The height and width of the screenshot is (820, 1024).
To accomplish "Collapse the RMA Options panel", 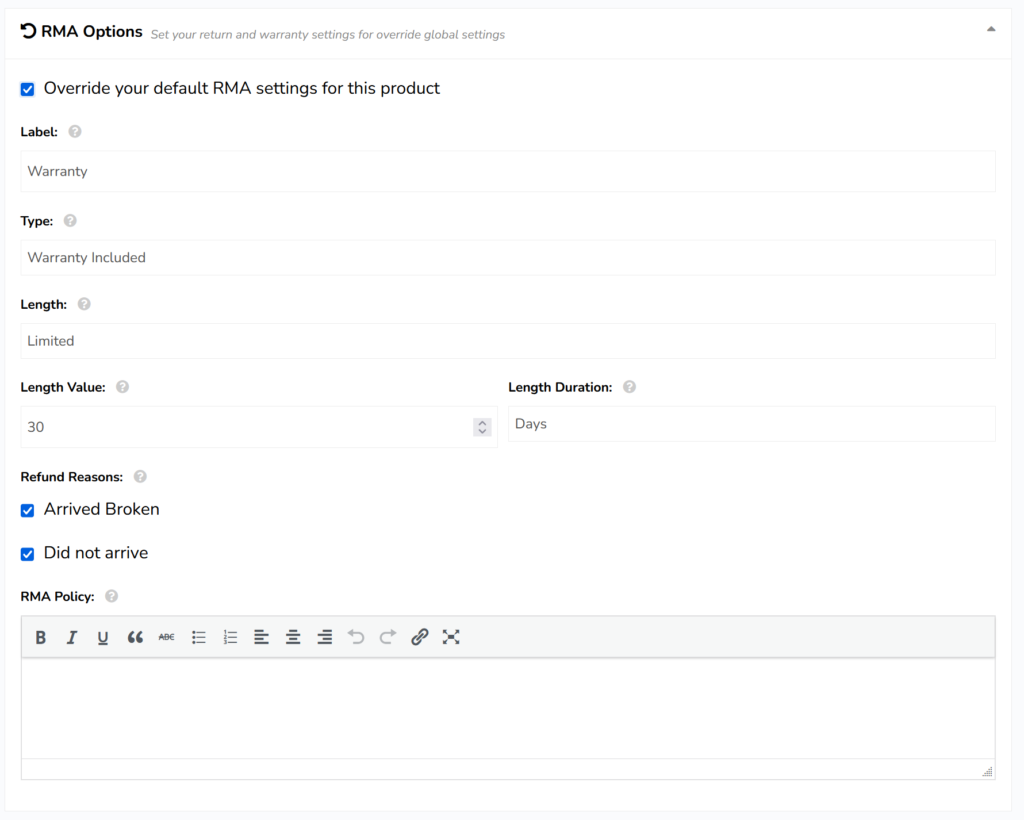I will [991, 30].
